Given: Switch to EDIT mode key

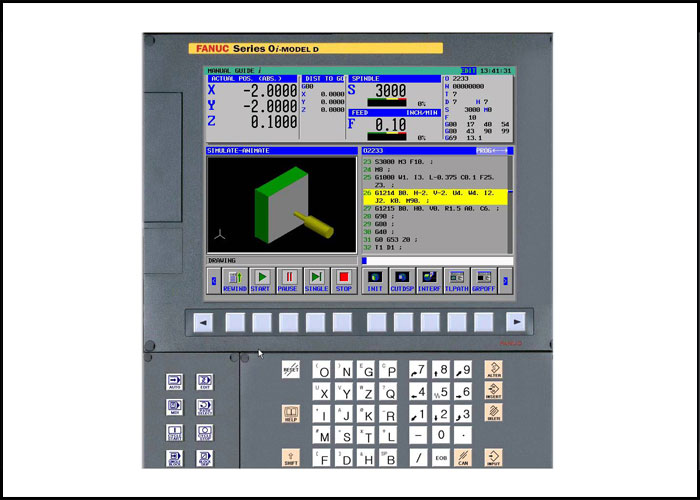Looking at the screenshot, I should (x=204, y=382).
